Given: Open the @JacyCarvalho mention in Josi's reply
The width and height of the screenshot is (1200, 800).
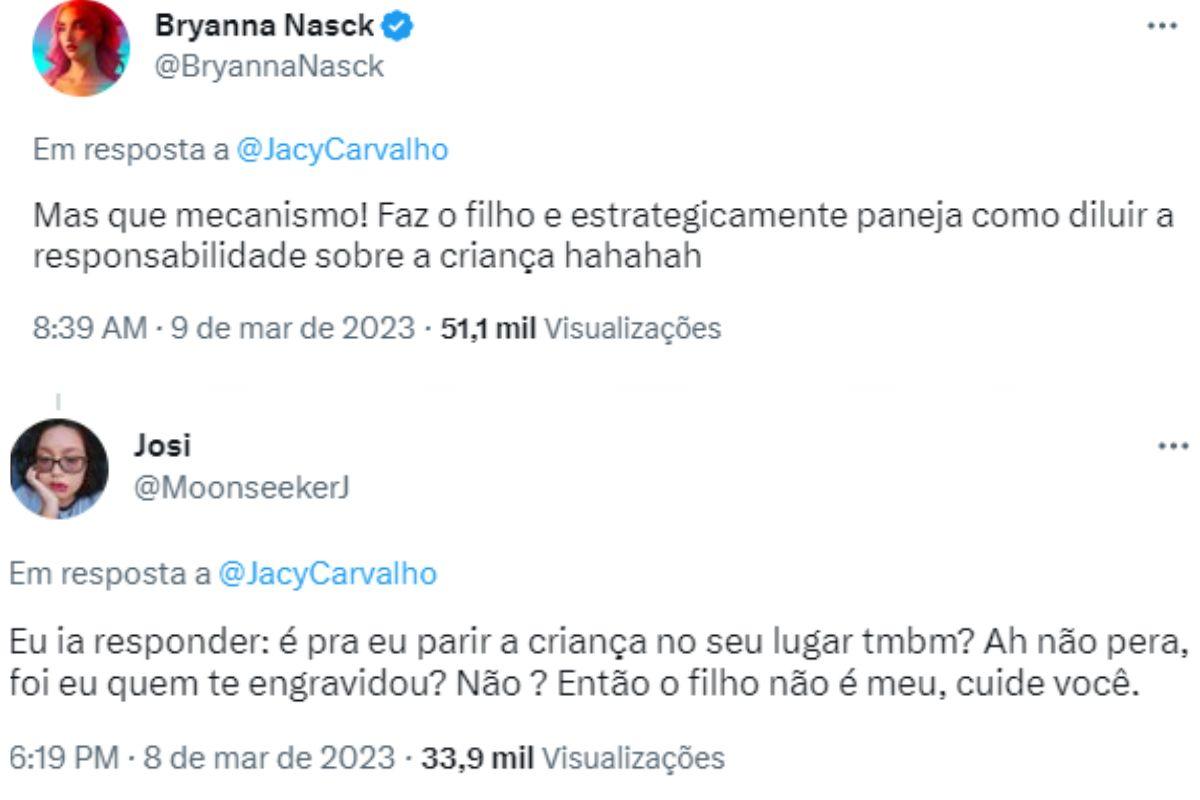Looking at the screenshot, I should [x=327, y=574].
